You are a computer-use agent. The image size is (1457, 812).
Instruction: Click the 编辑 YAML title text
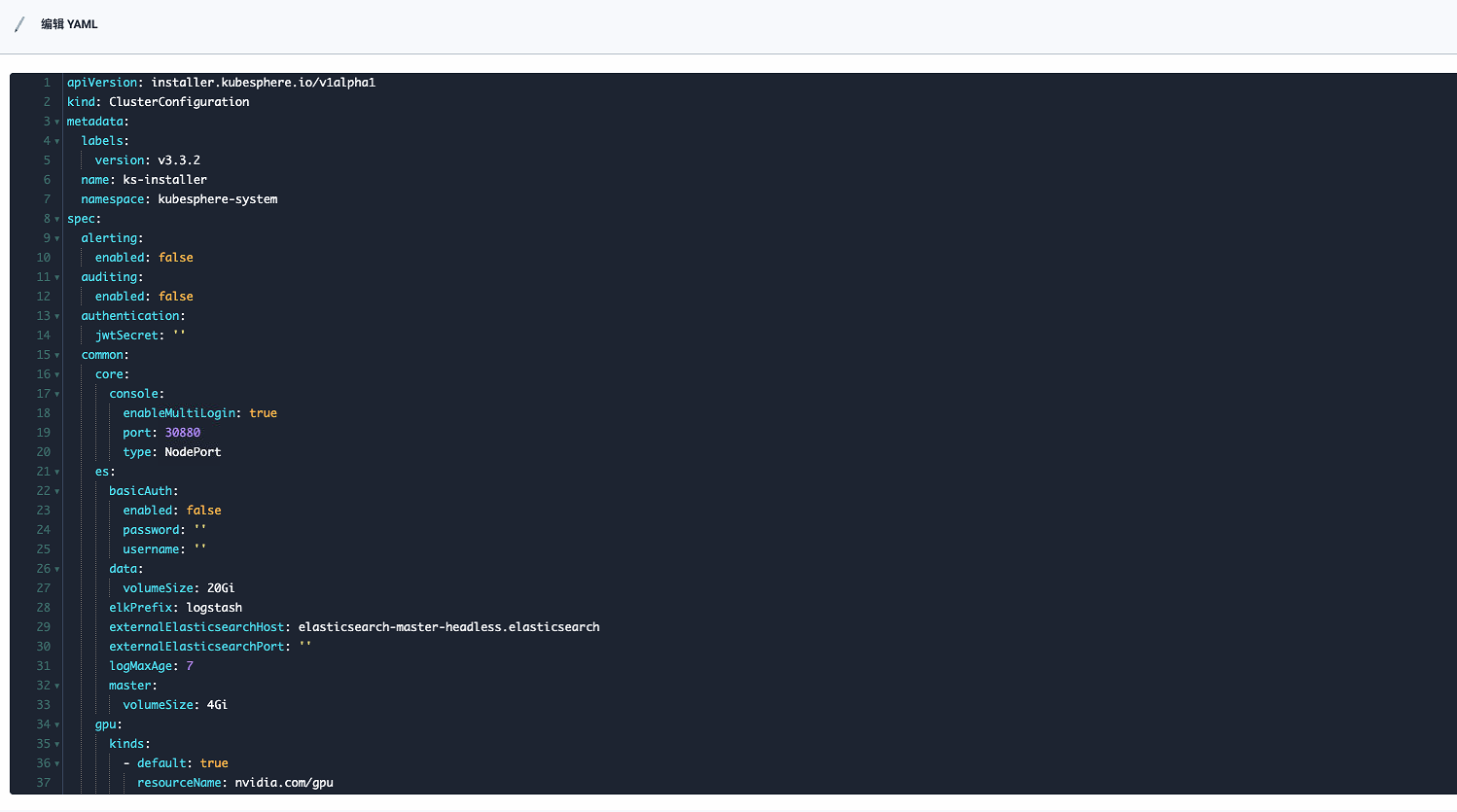[69, 24]
